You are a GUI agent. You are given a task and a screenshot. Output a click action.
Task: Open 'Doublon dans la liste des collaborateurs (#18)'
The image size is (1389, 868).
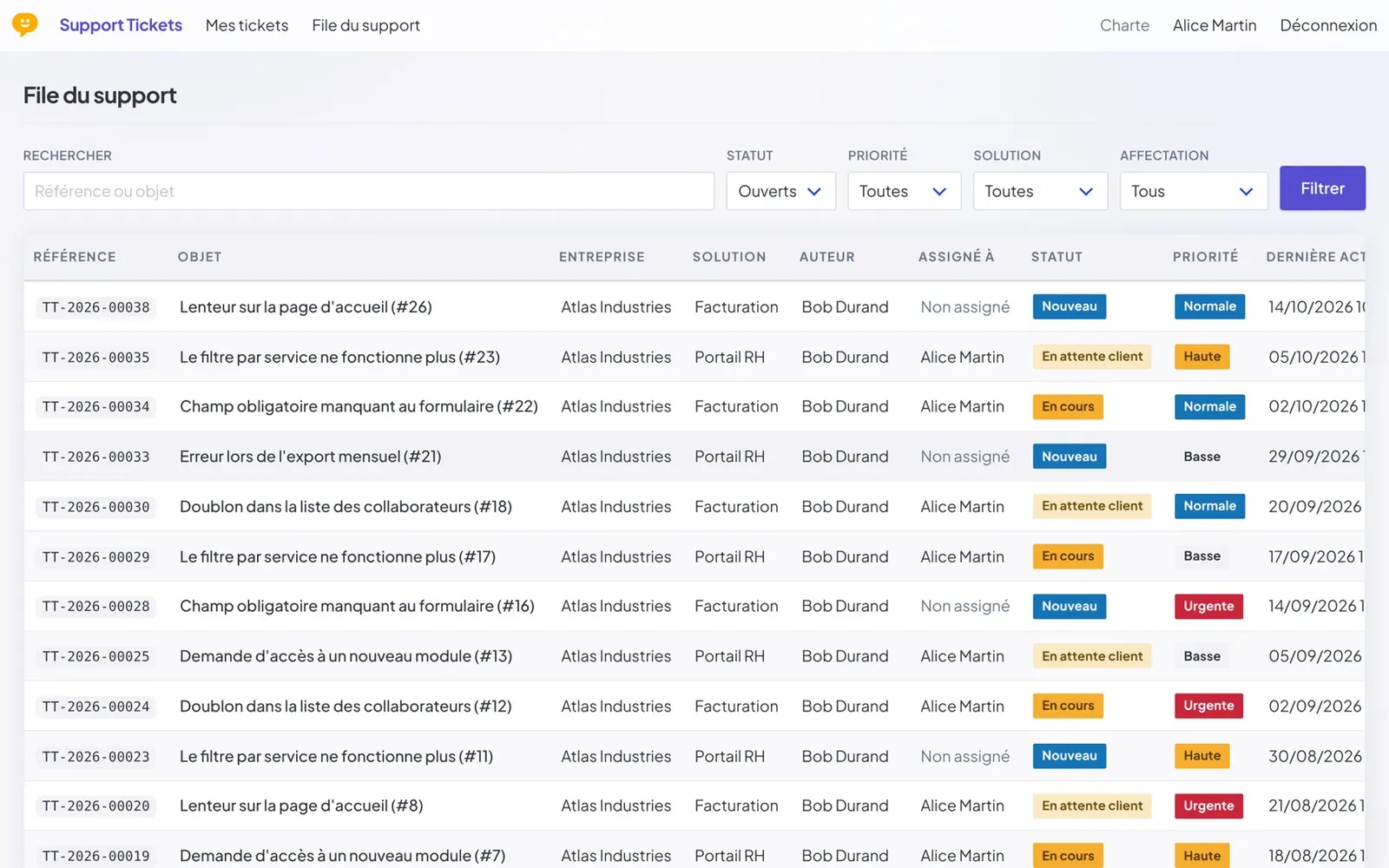(x=346, y=507)
